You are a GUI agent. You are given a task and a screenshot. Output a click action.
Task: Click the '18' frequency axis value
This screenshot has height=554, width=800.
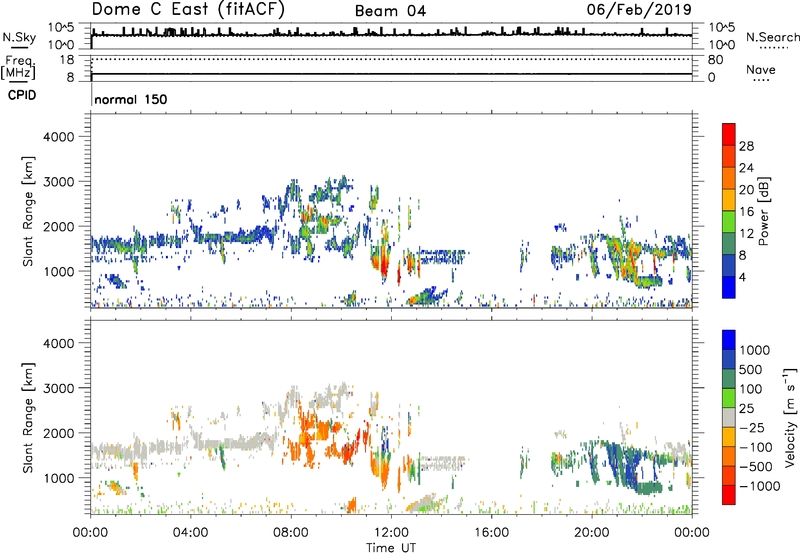click(x=67, y=60)
